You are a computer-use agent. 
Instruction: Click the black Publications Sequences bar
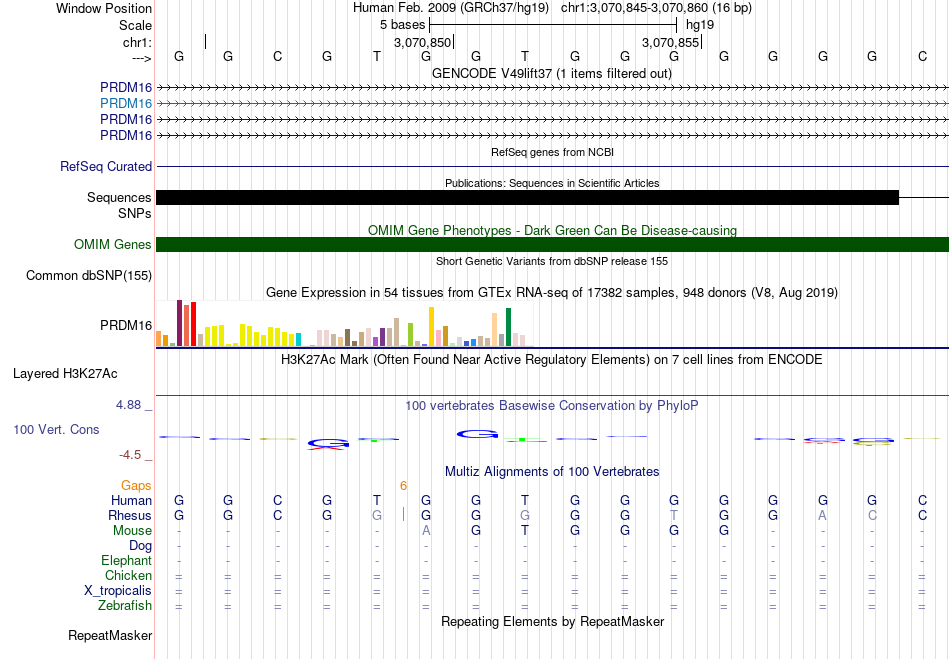(x=528, y=197)
